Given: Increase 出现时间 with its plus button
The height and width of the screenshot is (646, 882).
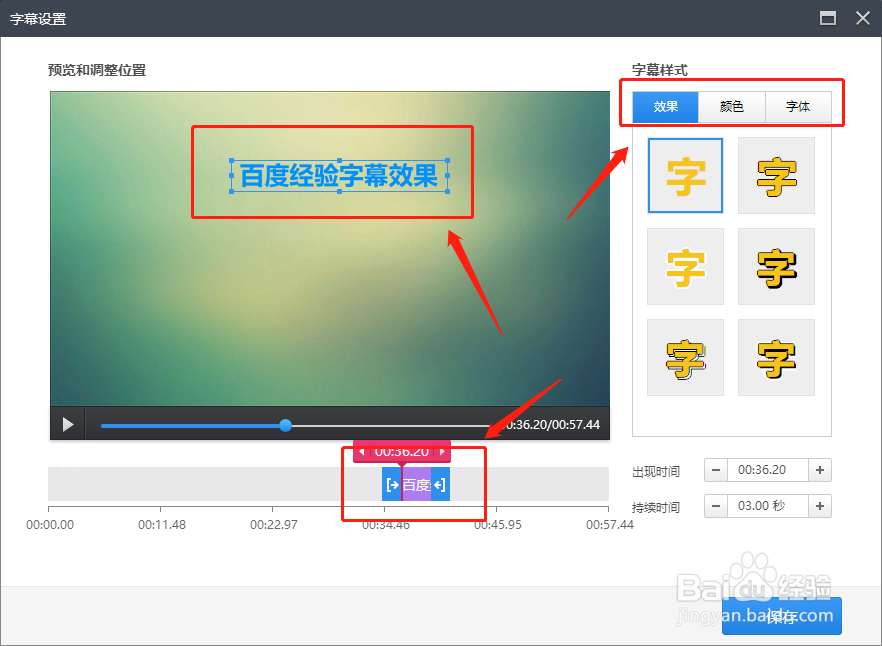Looking at the screenshot, I should (819, 470).
